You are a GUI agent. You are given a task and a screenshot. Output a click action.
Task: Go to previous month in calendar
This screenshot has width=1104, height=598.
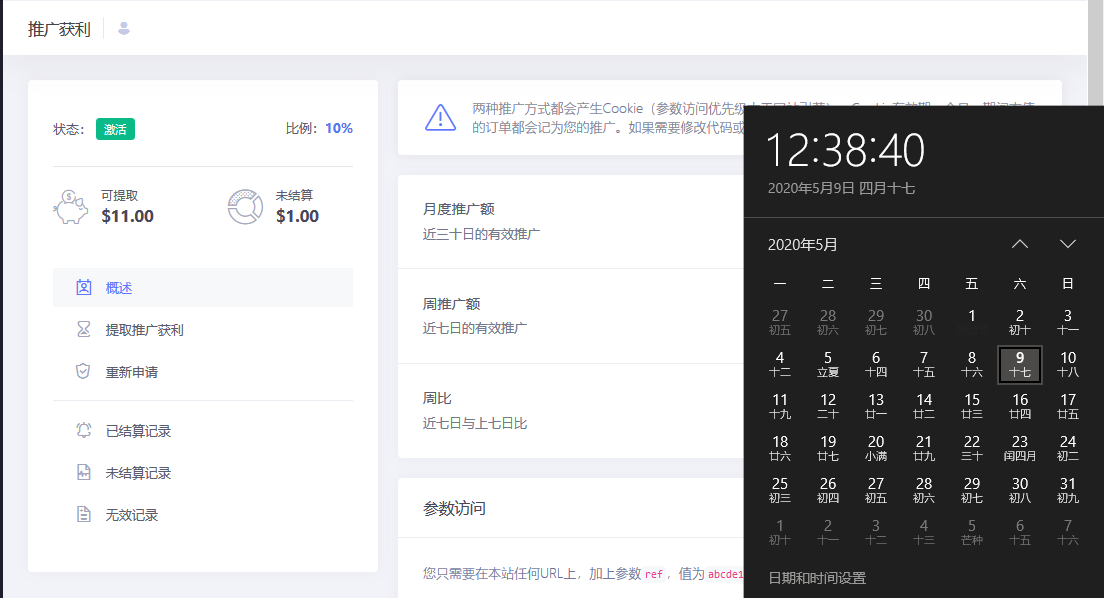1019,244
